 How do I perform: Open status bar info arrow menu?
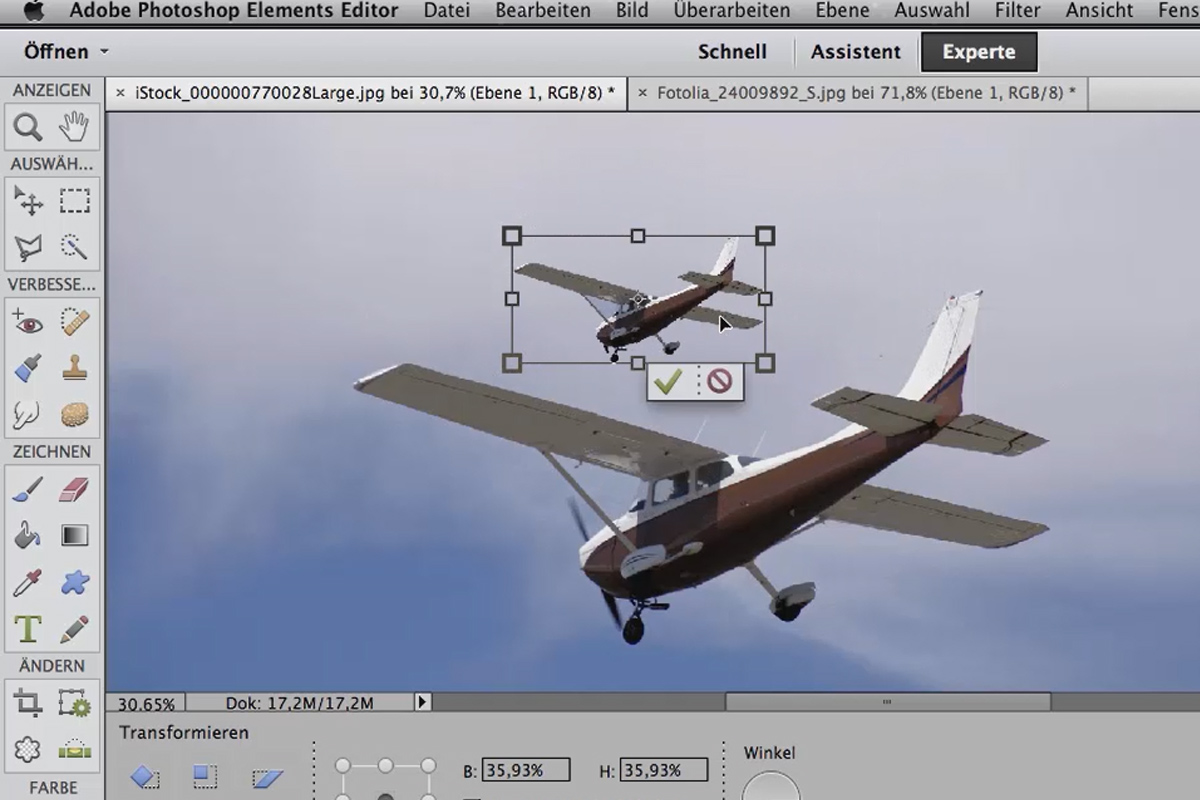click(423, 702)
